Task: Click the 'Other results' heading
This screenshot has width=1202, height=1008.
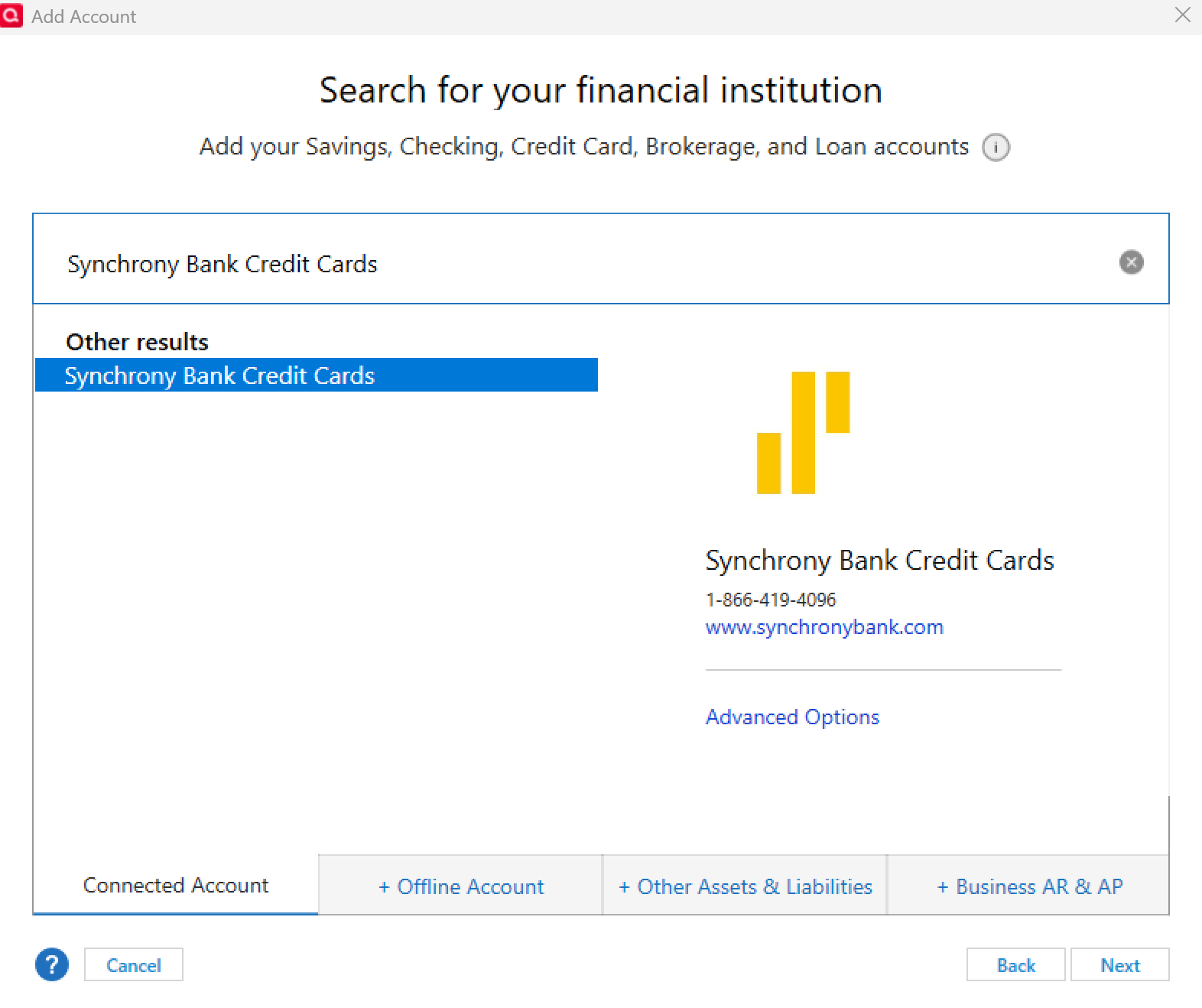Action: tap(137, 342)
